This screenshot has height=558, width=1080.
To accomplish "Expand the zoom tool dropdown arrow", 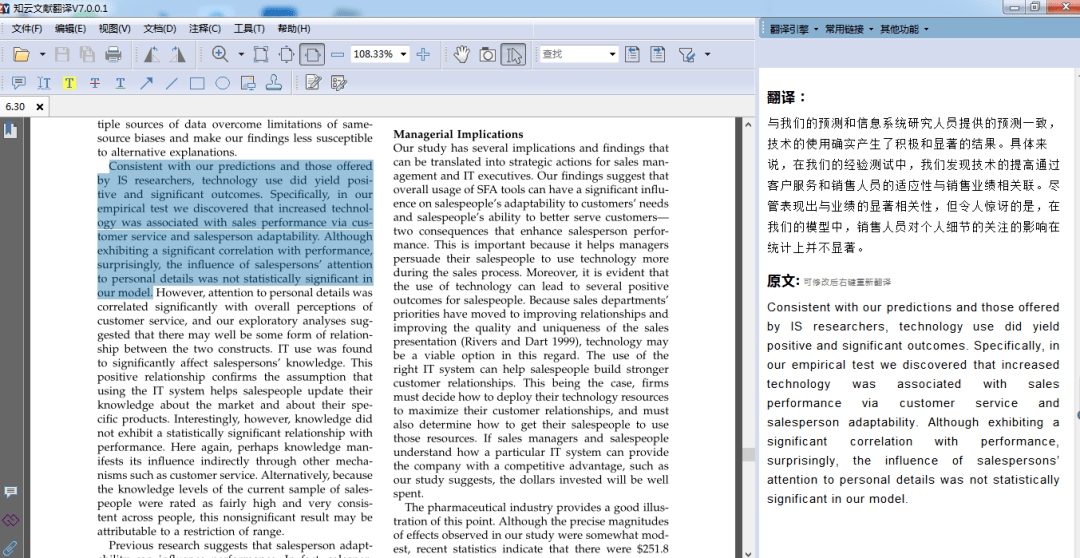I will click(x=241, y=54).
